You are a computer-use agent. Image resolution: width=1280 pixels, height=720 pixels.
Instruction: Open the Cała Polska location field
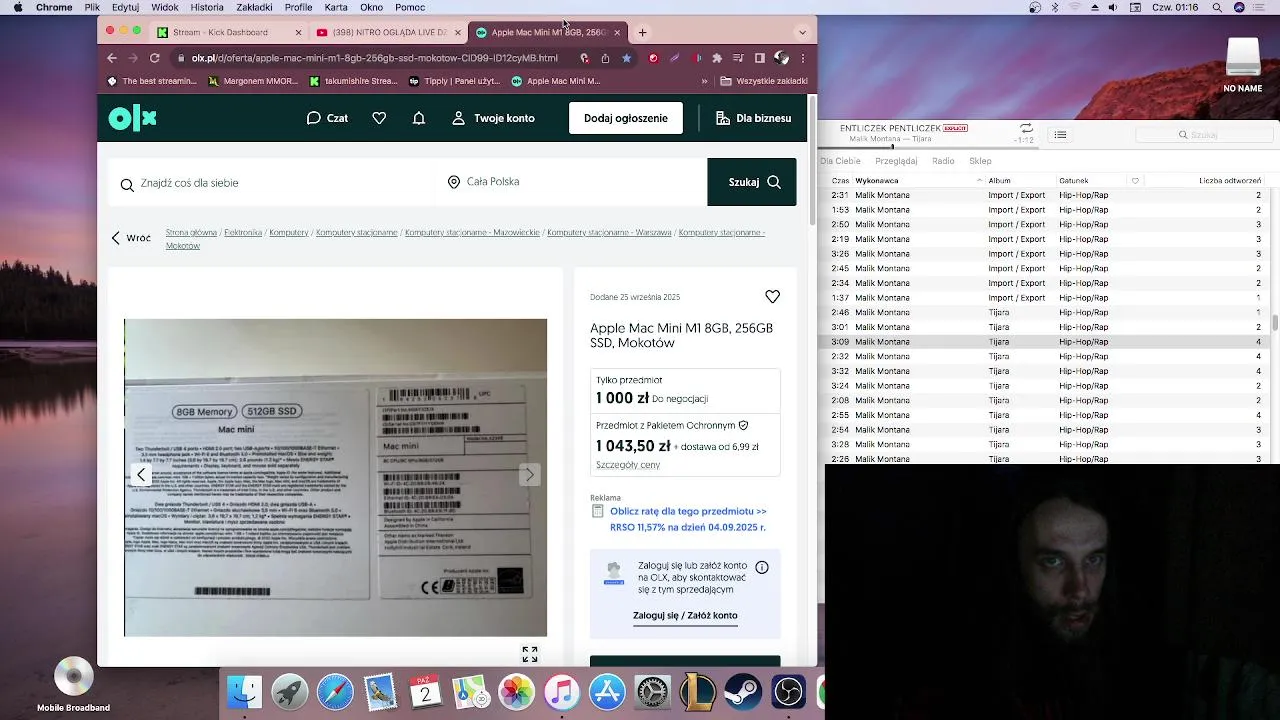(571, 182)
